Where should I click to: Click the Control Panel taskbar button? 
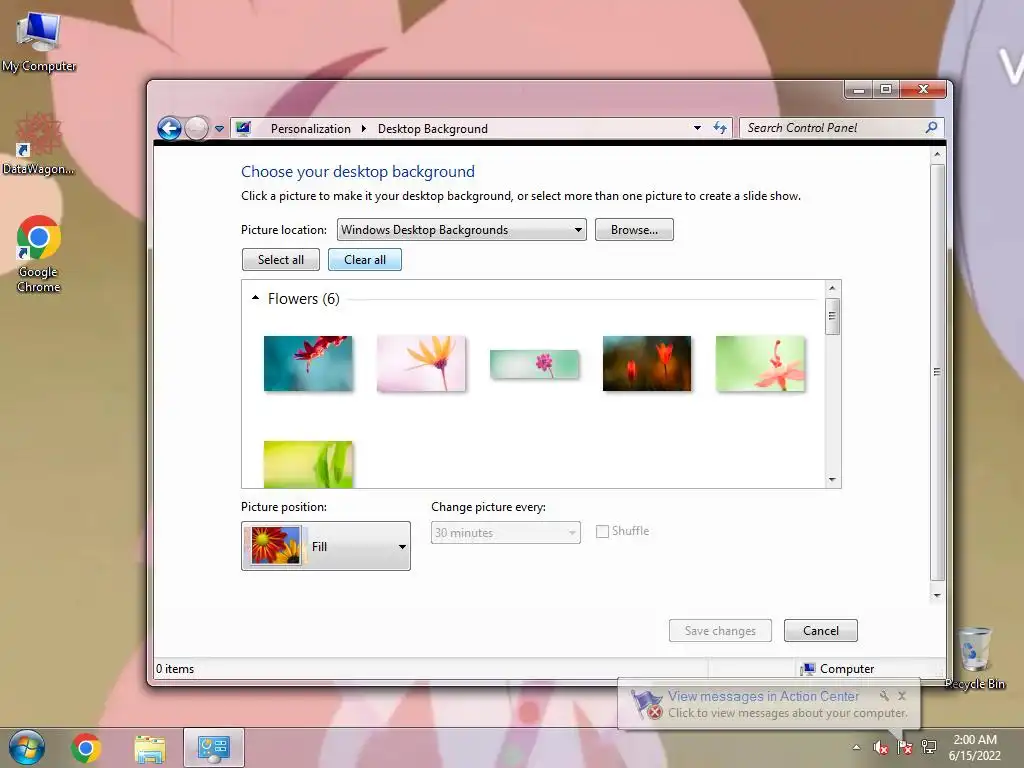pos(214,748)
